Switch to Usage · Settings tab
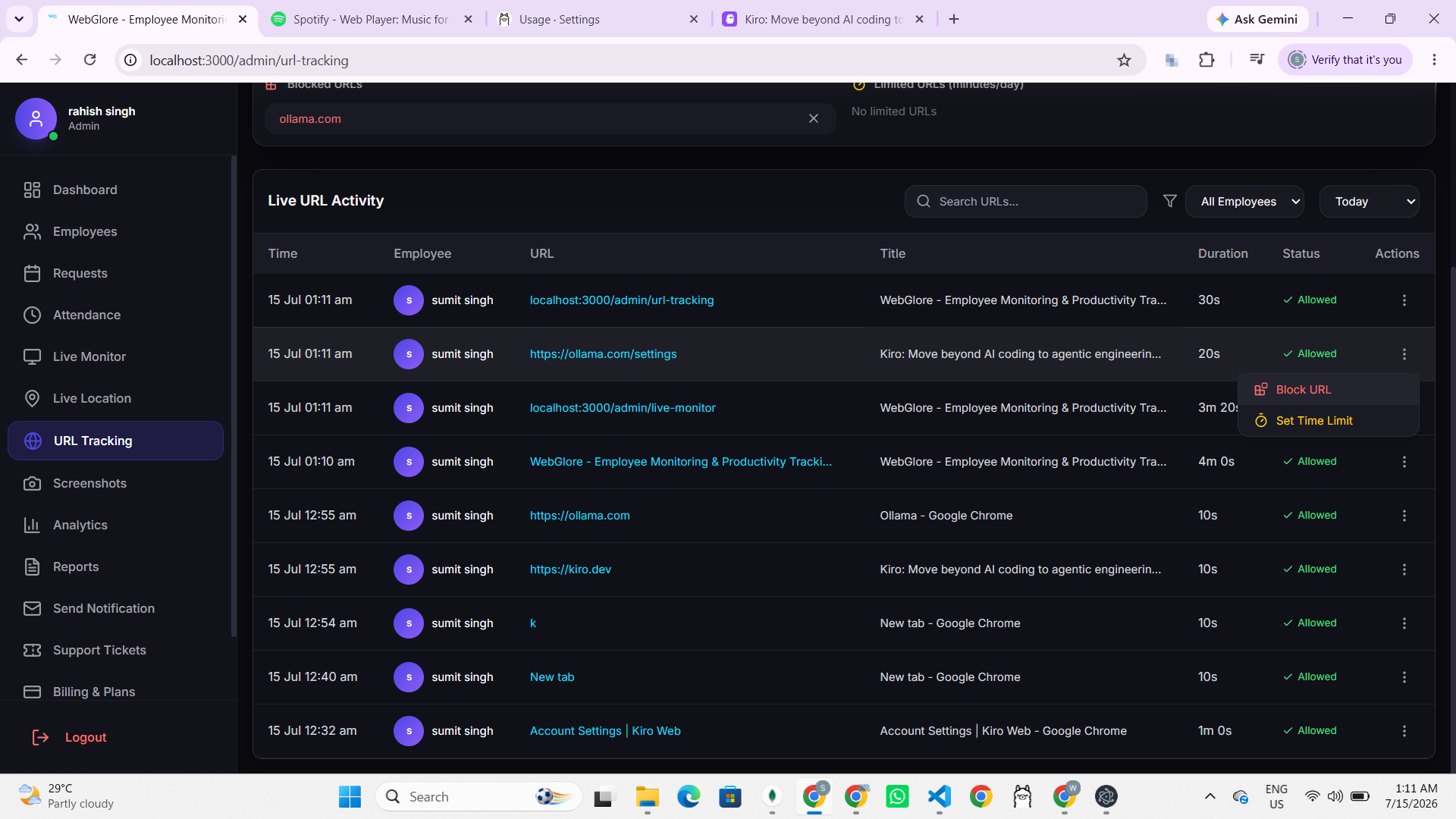Image resolution: width=1456 pixels, height=819 pixels. pyautogui.click(x=596, y=19)
